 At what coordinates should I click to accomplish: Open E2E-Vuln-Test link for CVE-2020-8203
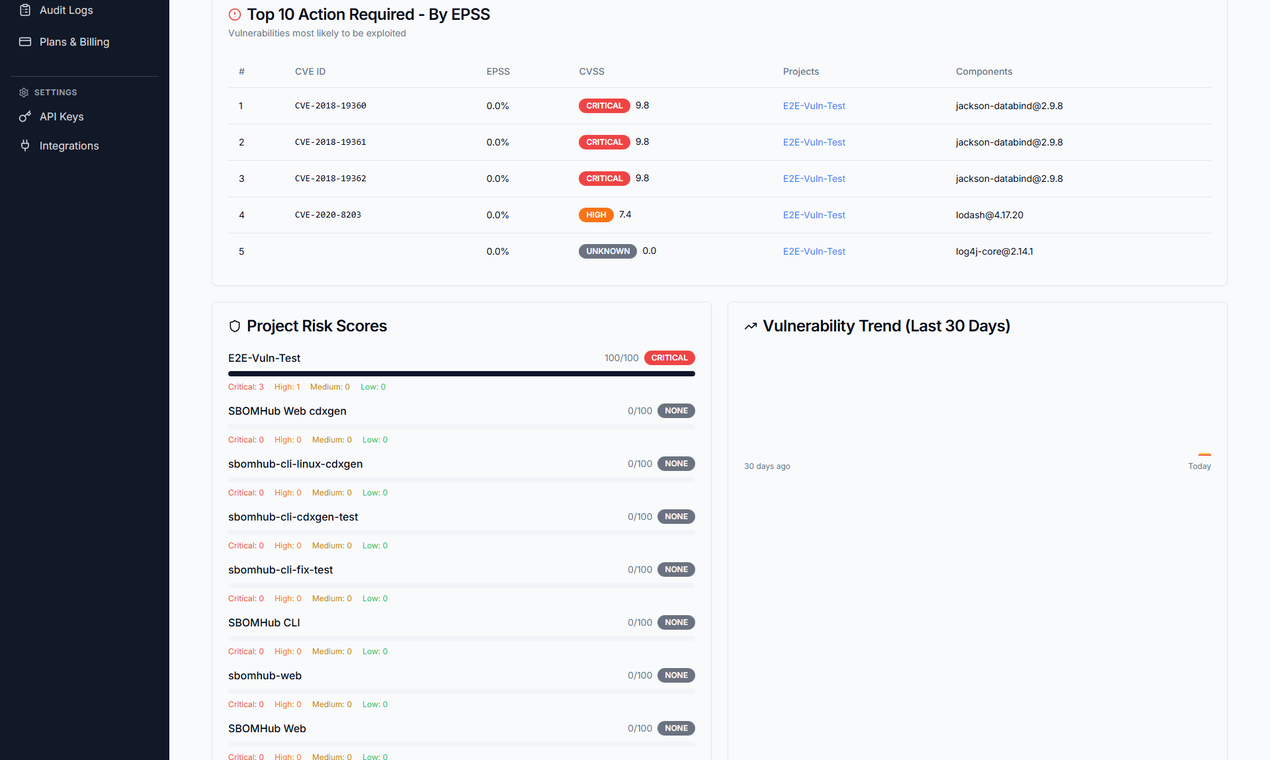(x=814, y=215)
